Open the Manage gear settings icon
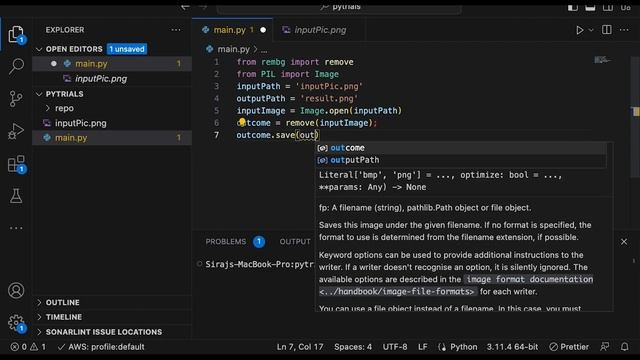The height and width of the screenshot is (360, 640). point(16,322)
